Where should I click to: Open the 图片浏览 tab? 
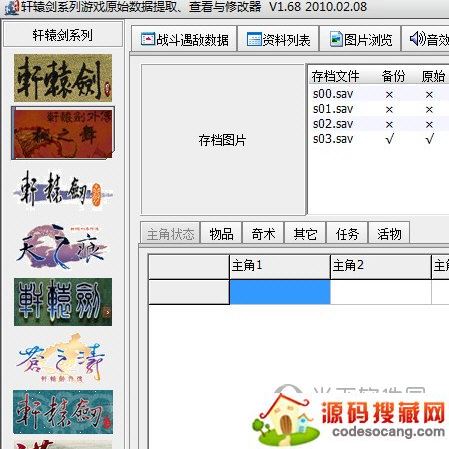click(360, 39)
